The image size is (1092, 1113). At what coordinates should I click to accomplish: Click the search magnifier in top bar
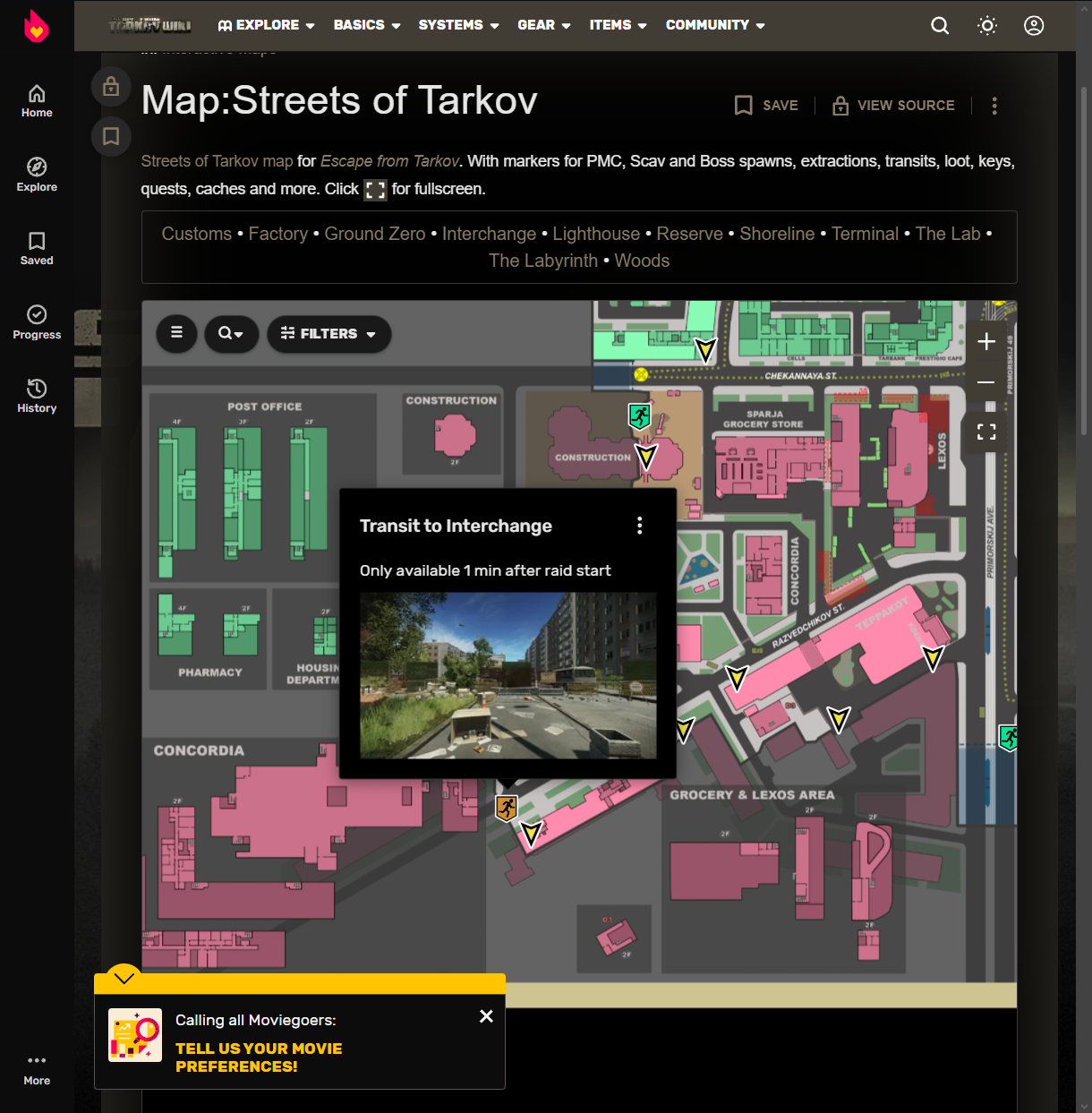tap(940, 26)
